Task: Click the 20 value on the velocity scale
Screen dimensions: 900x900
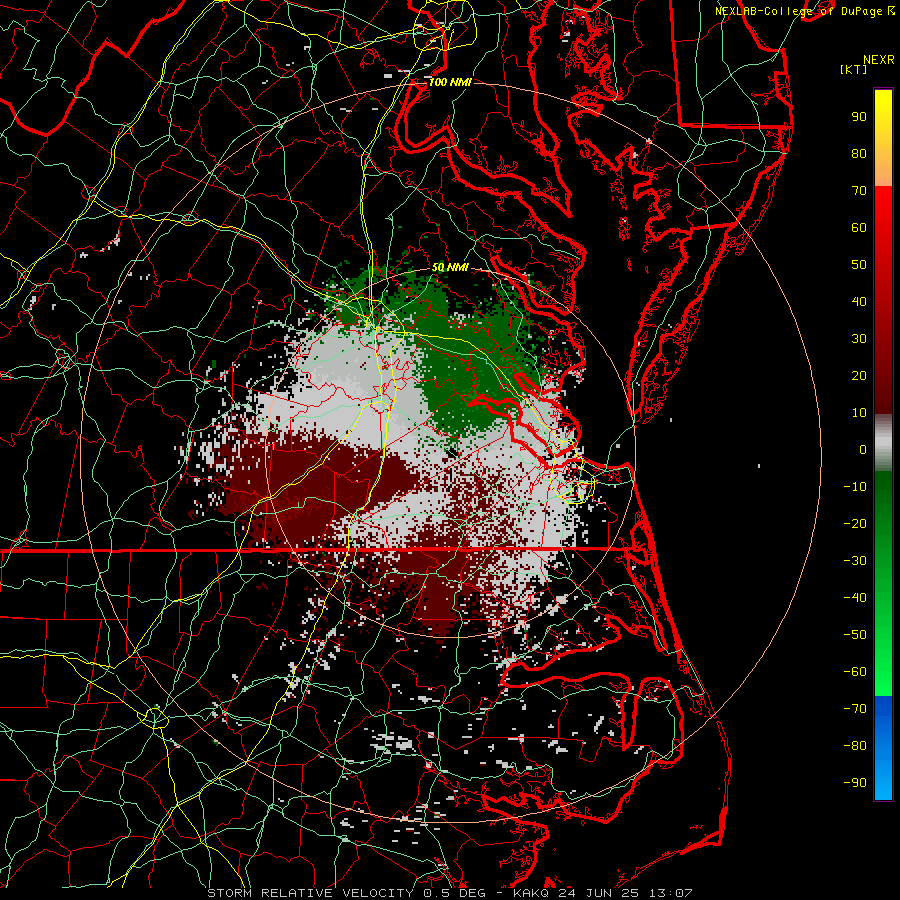Action: pos(859,375)
